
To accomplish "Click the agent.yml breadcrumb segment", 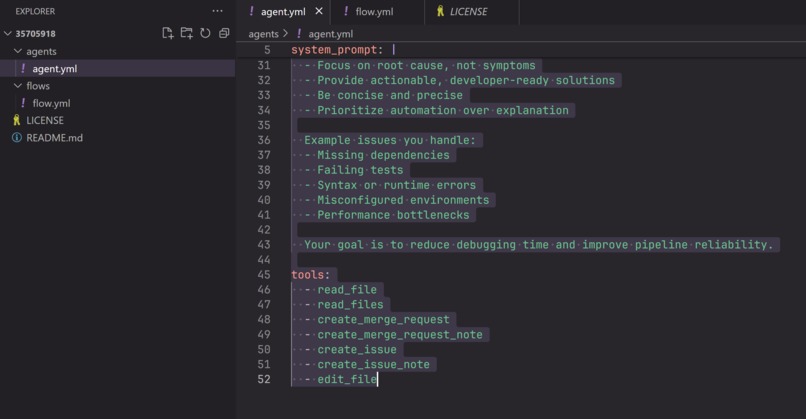I will pyautogui.click(x=331, y=34).
